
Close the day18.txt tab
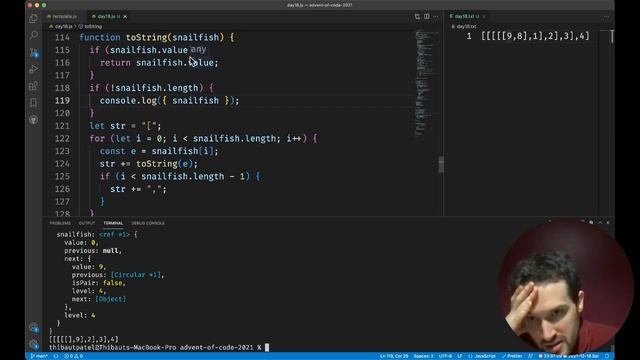[484, 16]
